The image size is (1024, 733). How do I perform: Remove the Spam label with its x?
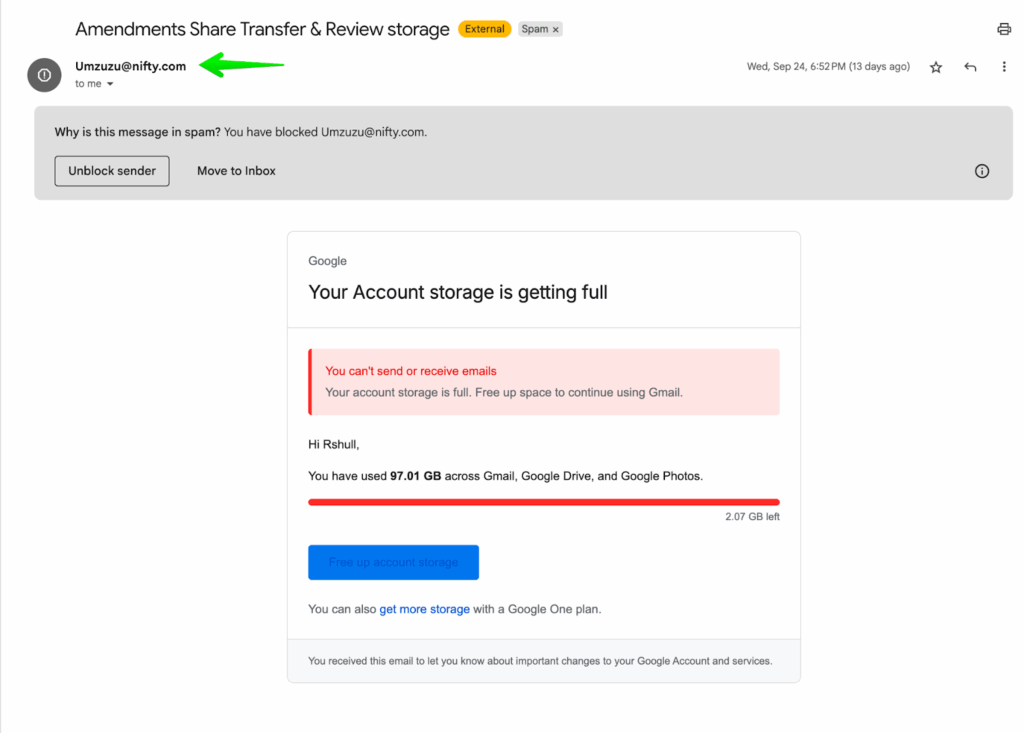[x=556, y=30]
